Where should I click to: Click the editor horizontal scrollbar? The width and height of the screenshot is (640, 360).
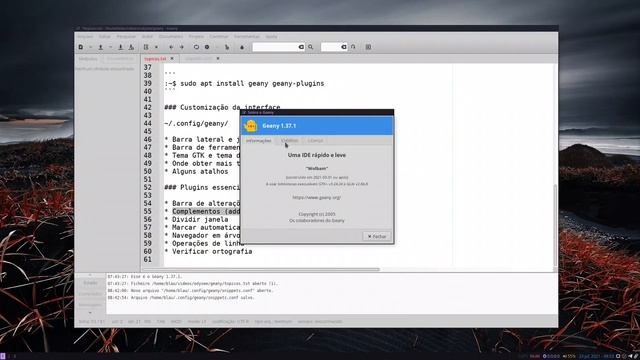tap(261, 269)
